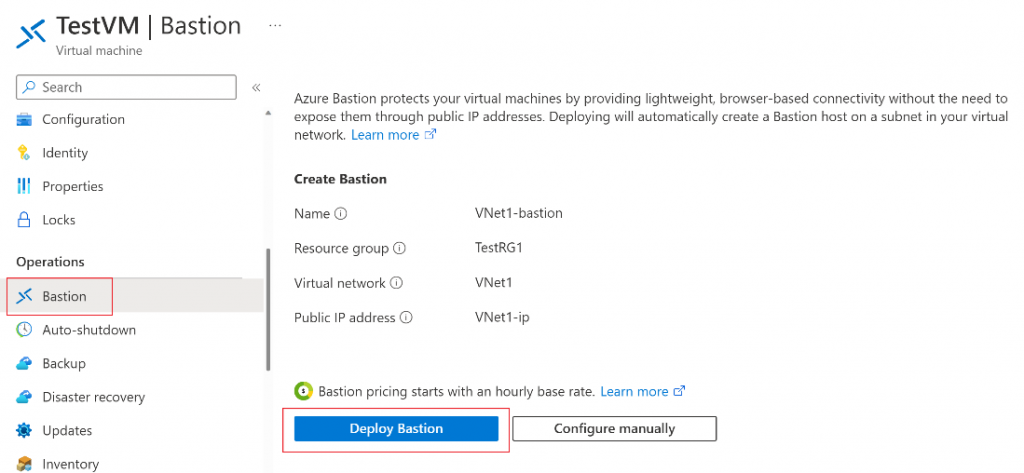Click the Identity key icon
The width and height of the screenshot is (1024, 473).
(x=24, y=153)
